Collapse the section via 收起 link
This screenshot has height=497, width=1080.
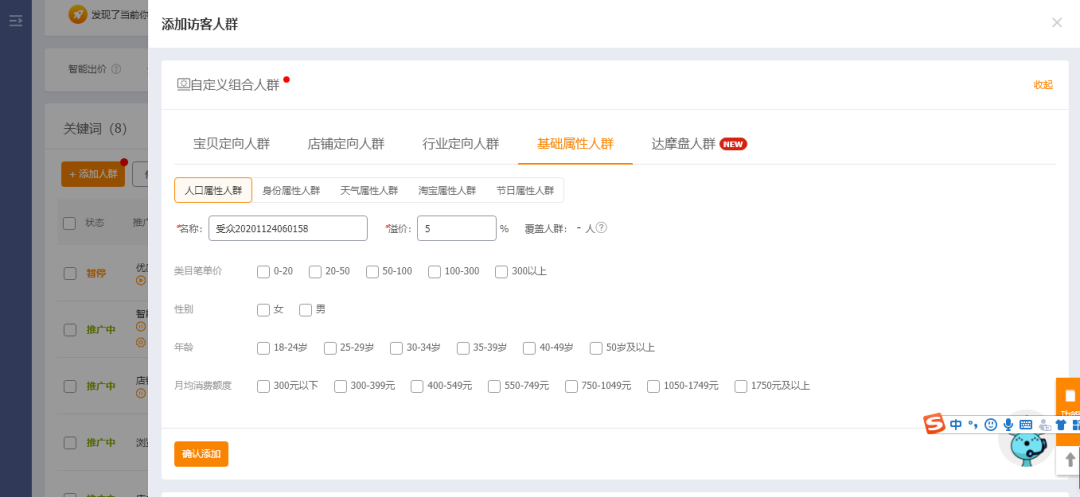pos(1043,85)
